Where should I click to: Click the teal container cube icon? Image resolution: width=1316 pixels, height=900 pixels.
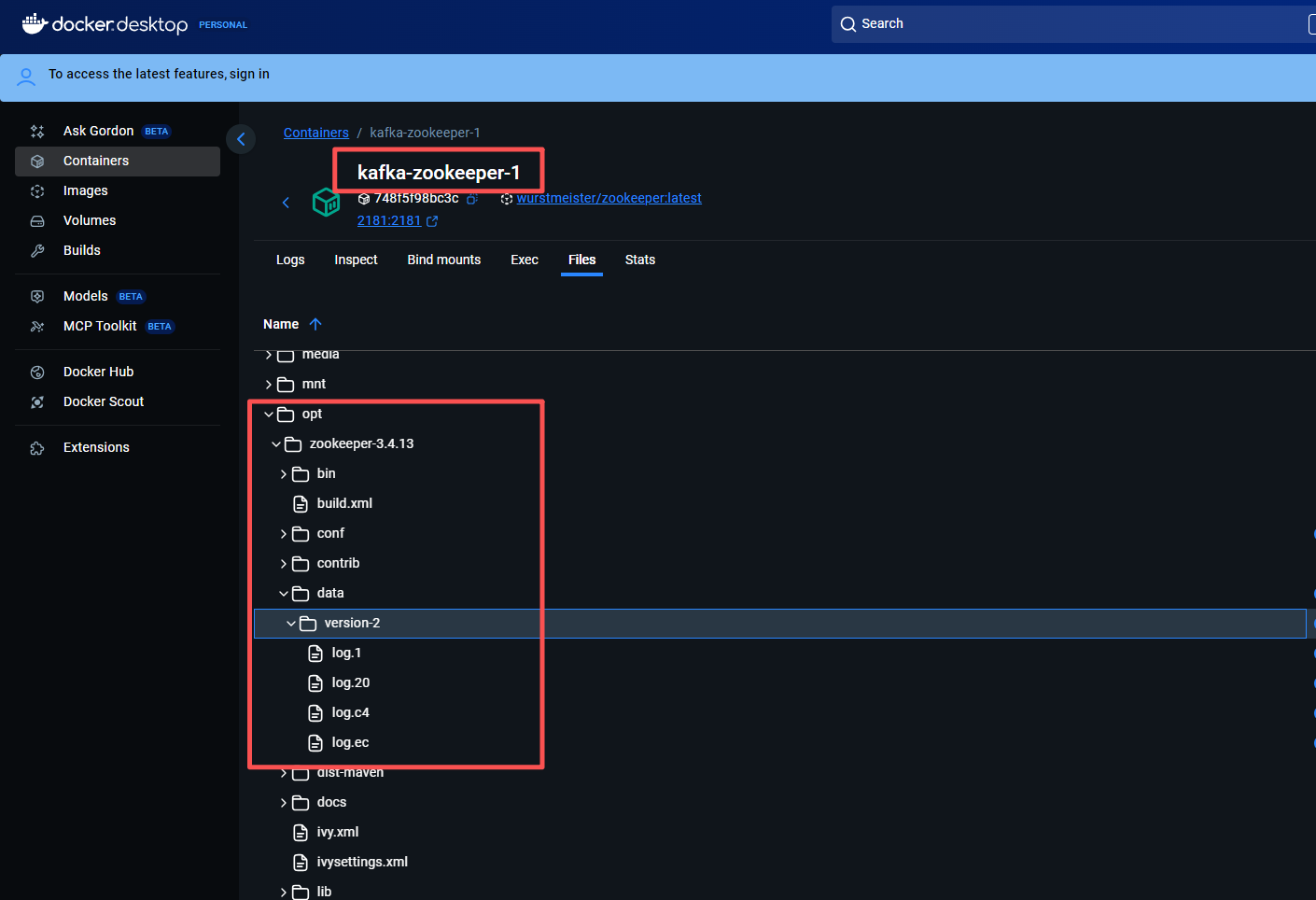pyautogui.click(x=326, y=202)
